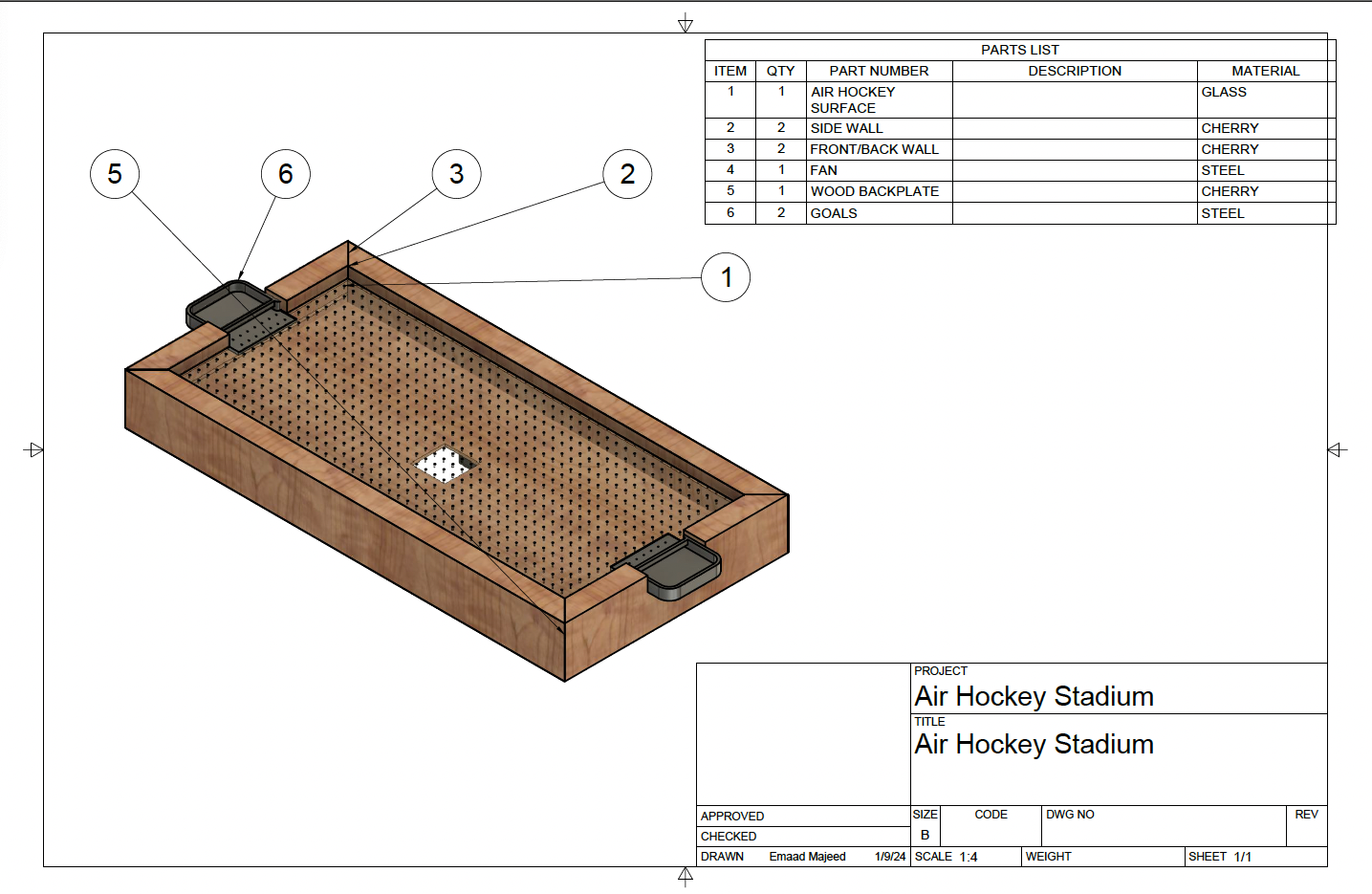Click the STEEL material for GOALS
The height and width of the screenshot is (894, 1372).
1266,213
